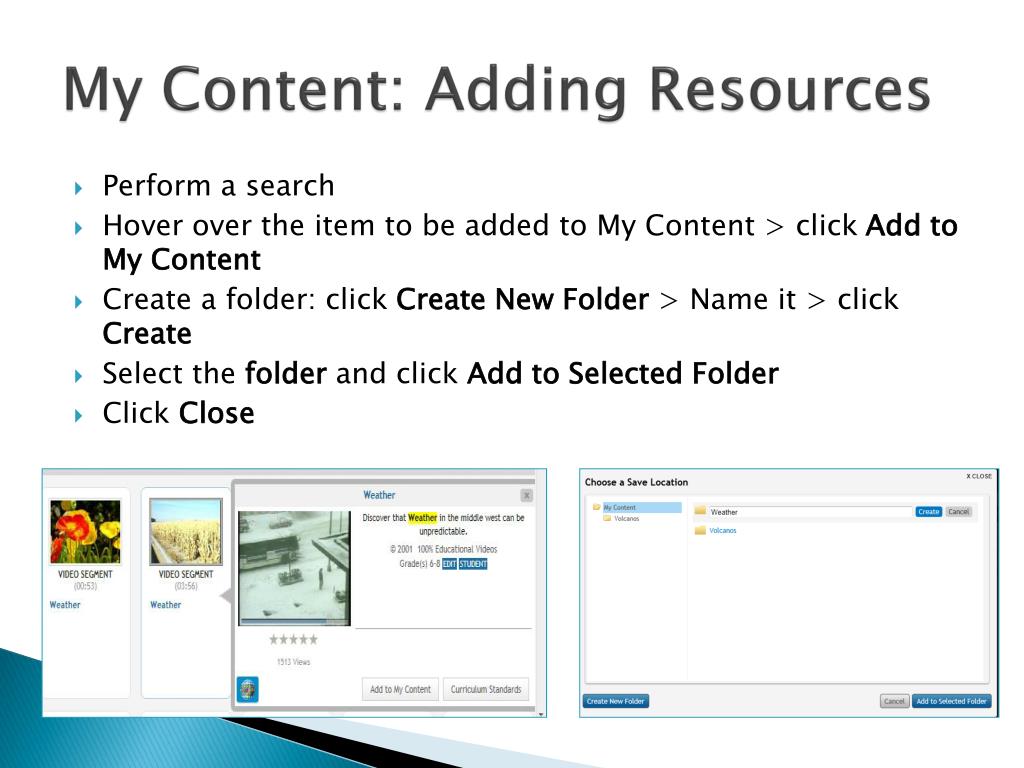Cancel the Choose a Save Location dialog
The height and width of the screenshot is (768, 1024).
(x=894, y=701)
